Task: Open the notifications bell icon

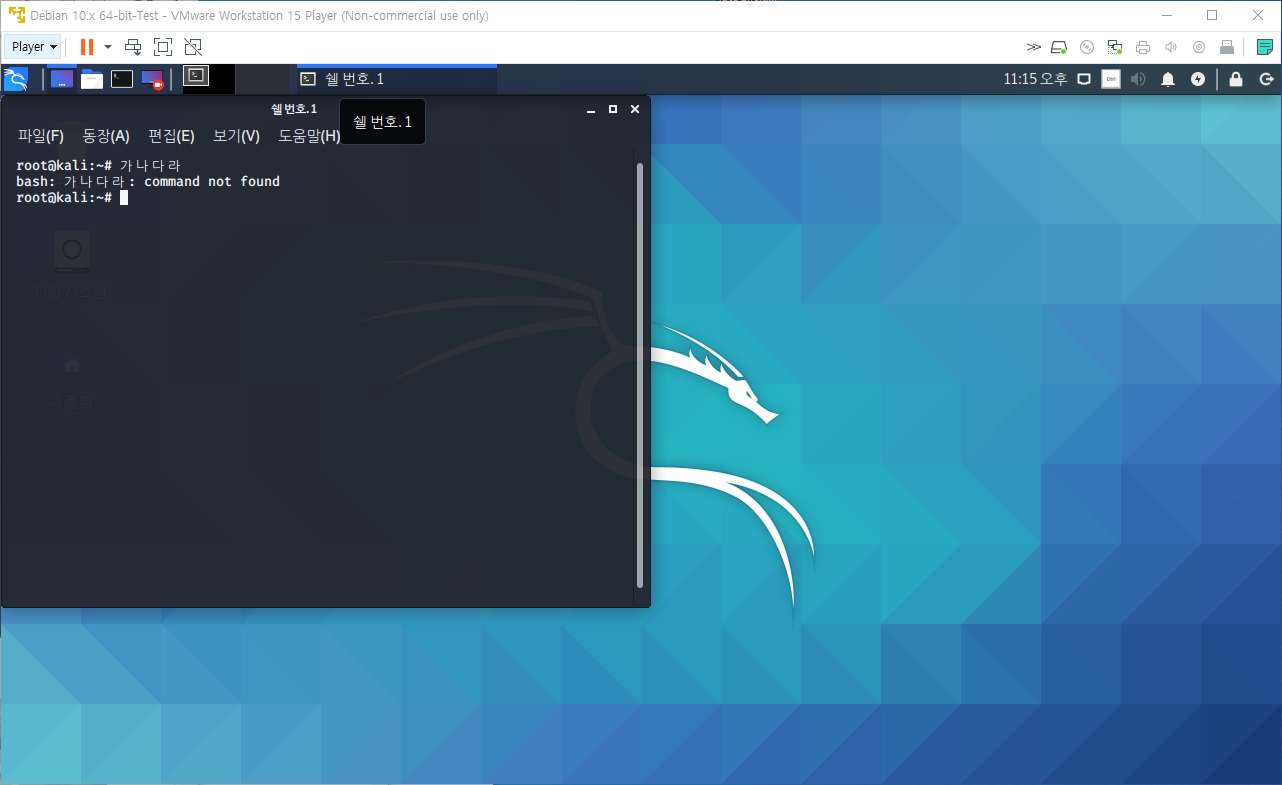Action: [x=1167, y=79]
